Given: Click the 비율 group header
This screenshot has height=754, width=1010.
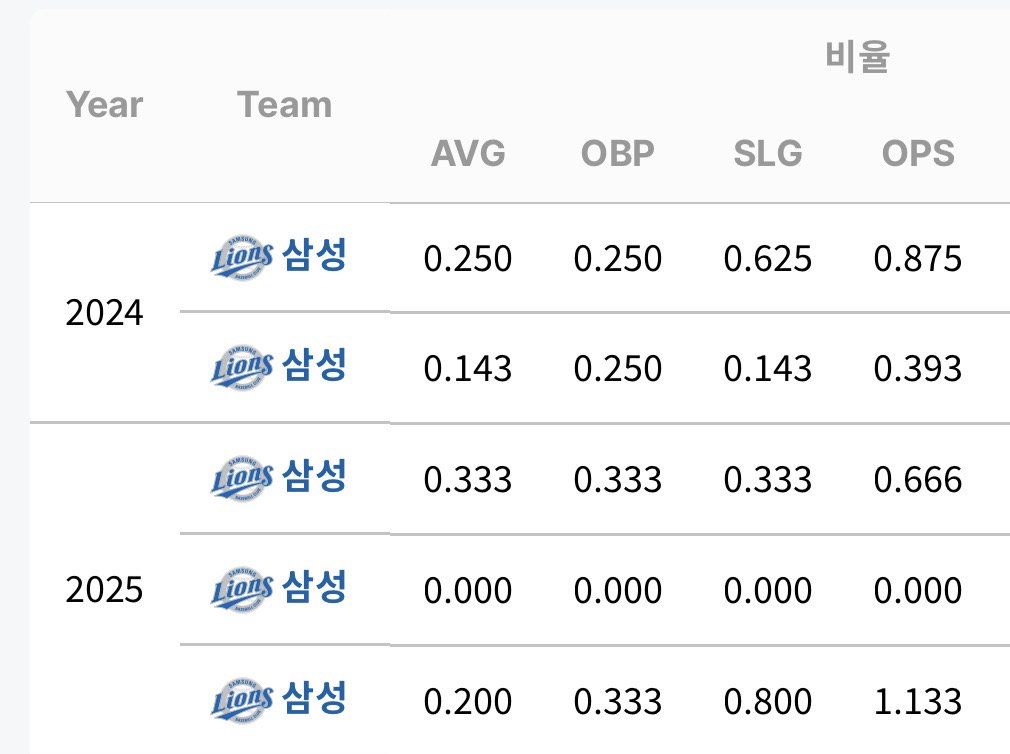Looking at the screenshot, I should [x=857, y=57].
